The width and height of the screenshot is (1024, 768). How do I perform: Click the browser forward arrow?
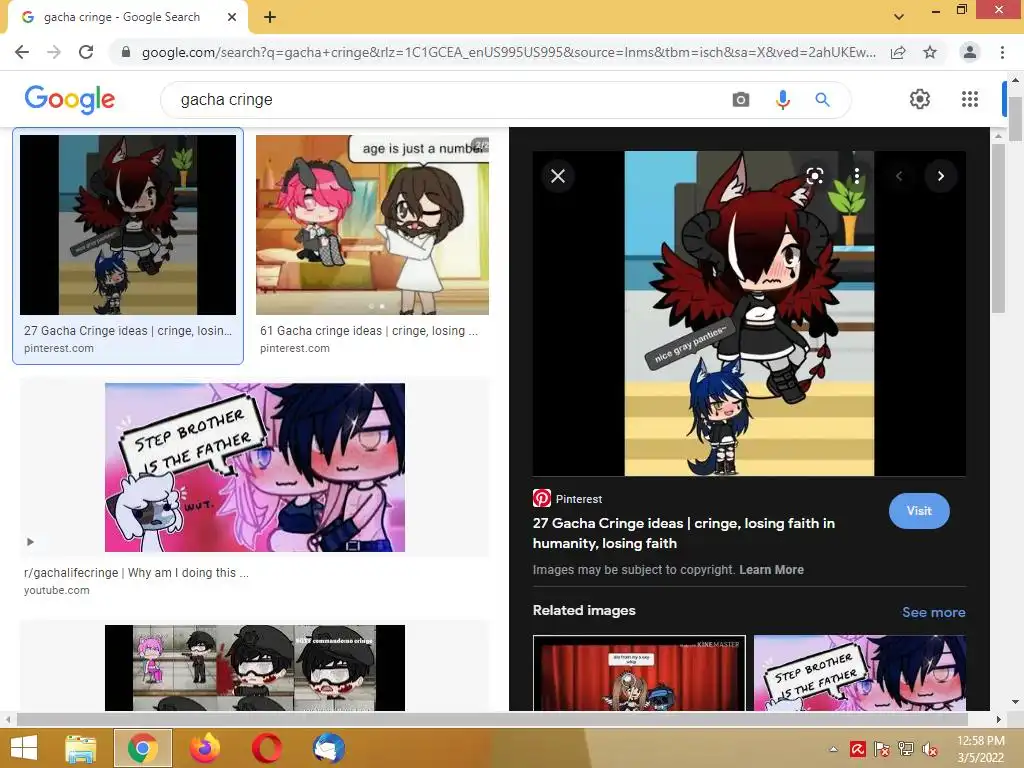click(54, 52)
